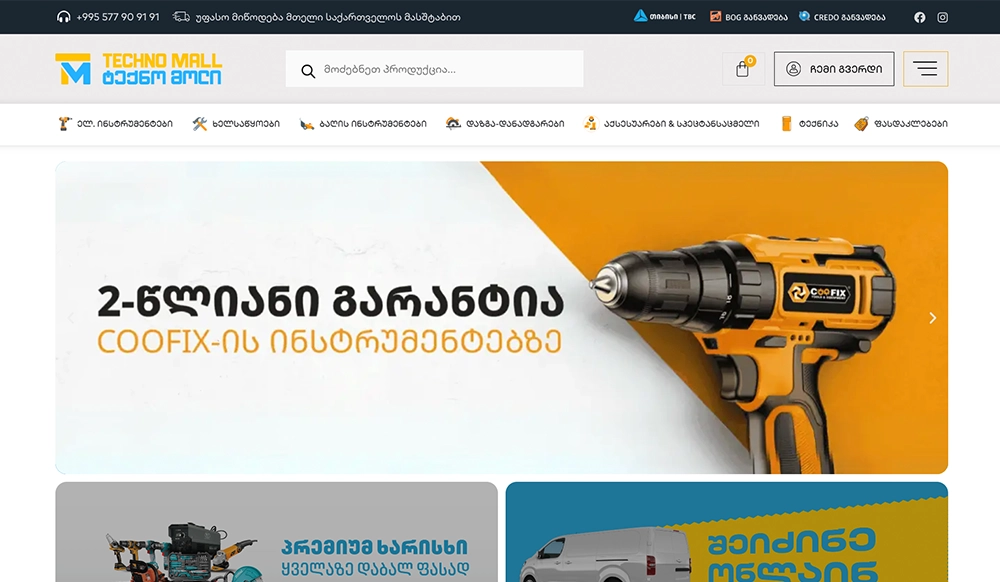Go to previous banner slide

71,318
